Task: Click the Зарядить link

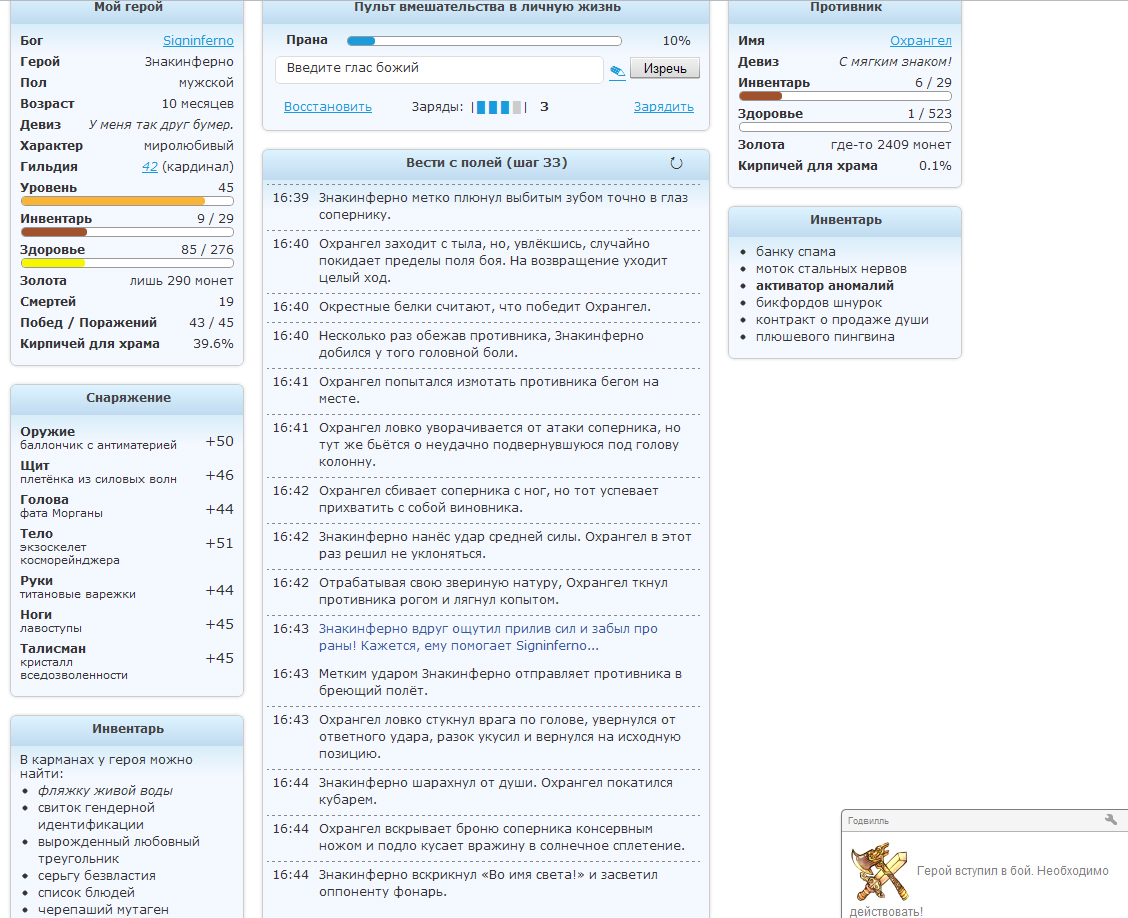Action: [663, 107]
